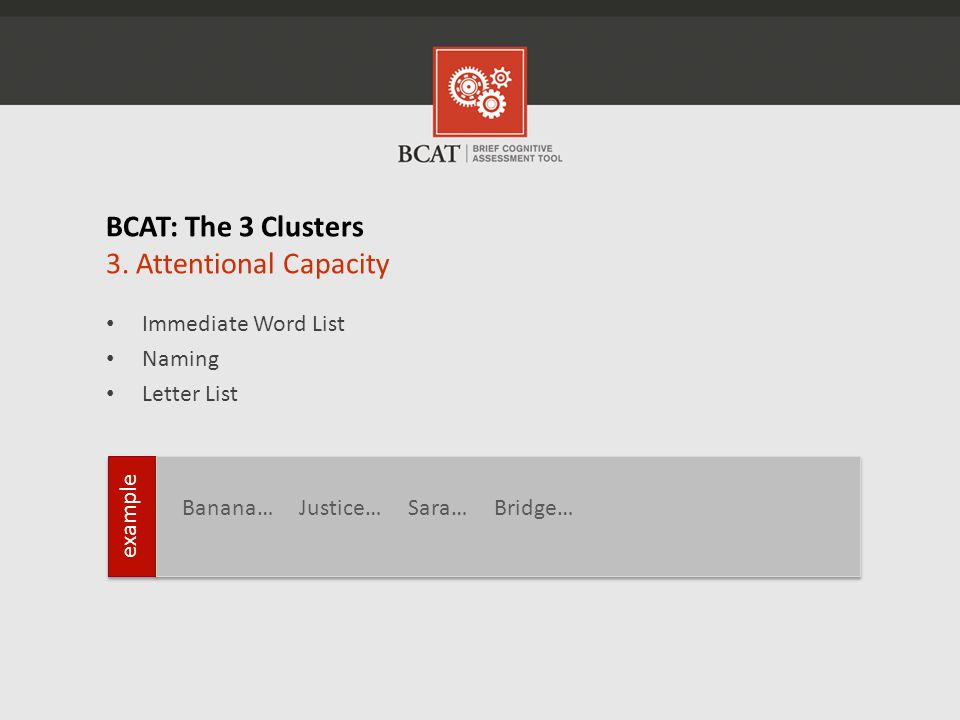Click the 'Naming' bullet item
The height and width of the screenshot is (720, 960).
181,359
